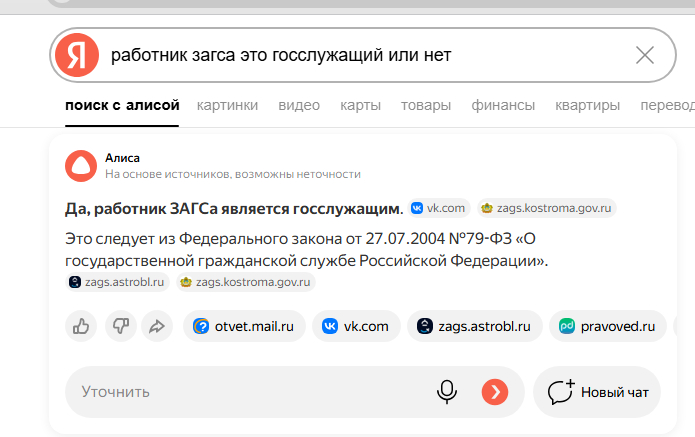This screenshot has height=437, width=695.
Task: Activate microphone voice input
Action: [x=447, y=392]
